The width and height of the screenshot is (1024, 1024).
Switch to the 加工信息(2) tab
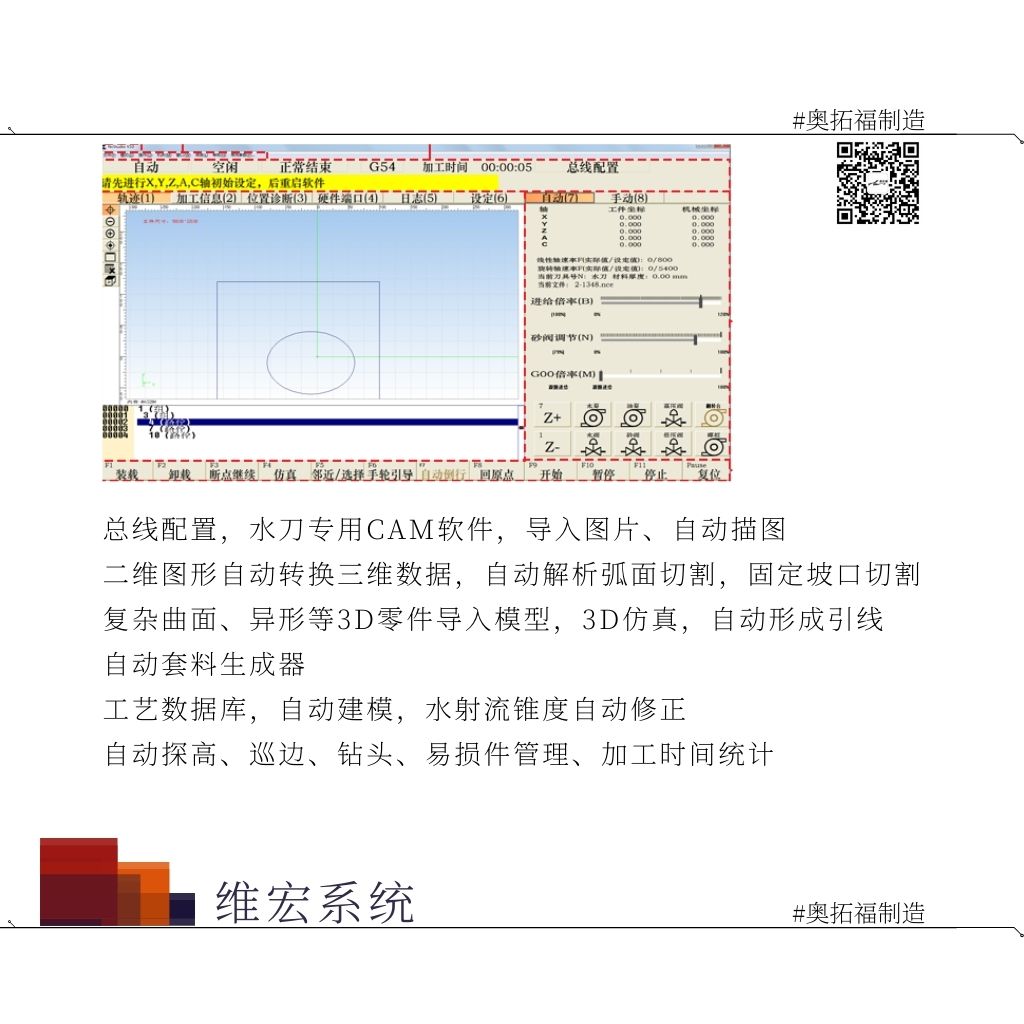coord(205,198)
